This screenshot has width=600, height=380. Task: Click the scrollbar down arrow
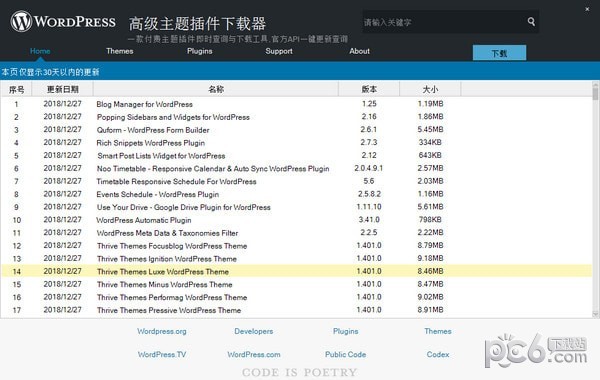[595, 314]
